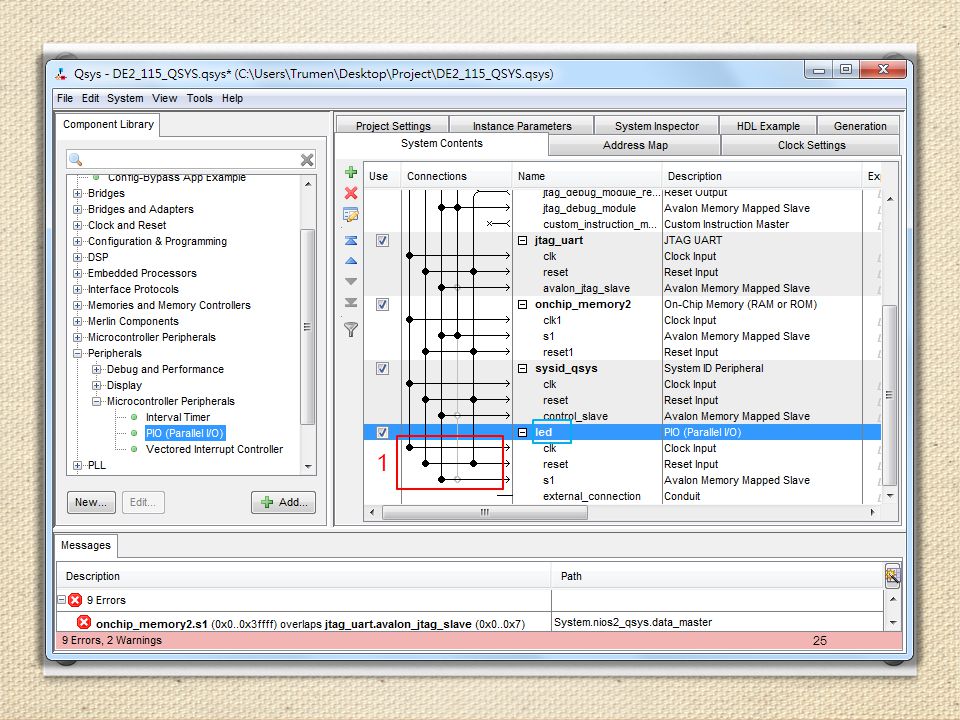The height and width of the screenshot is (720, 960).
Task: Switch to the System Inspector tab
Action: coord(656,126)
